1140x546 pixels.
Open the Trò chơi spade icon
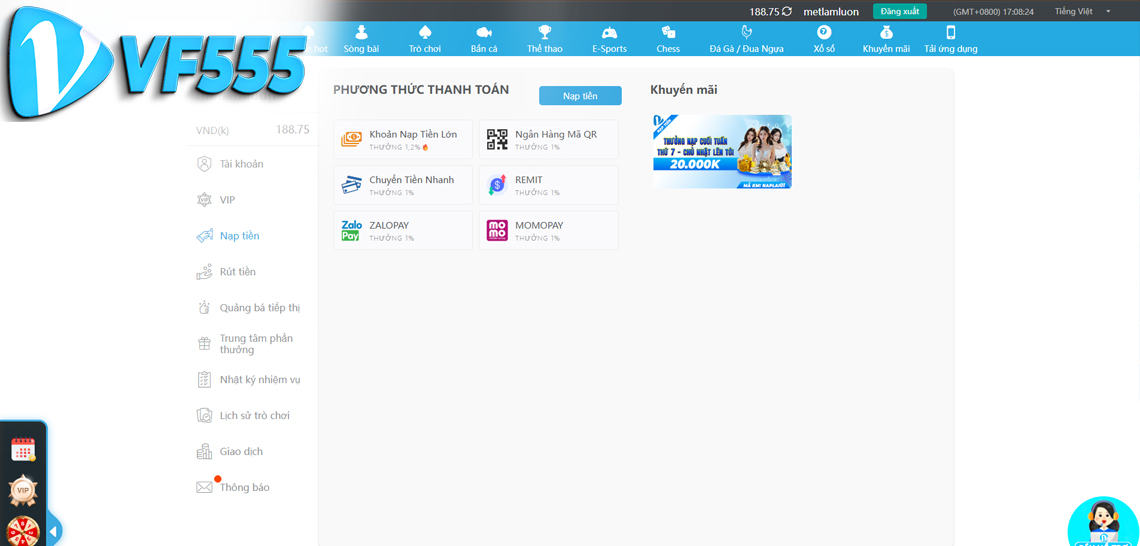[426, 33]
